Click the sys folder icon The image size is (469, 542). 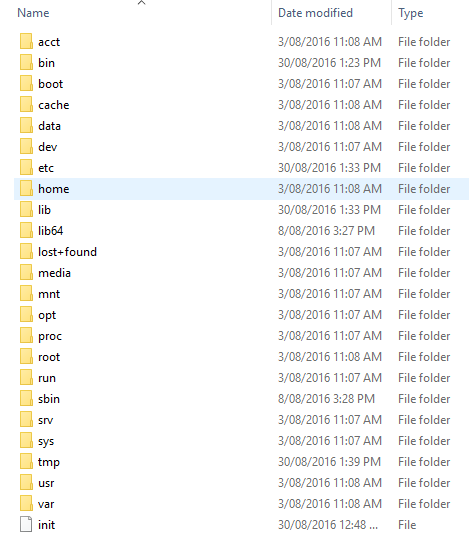(26, 441)
